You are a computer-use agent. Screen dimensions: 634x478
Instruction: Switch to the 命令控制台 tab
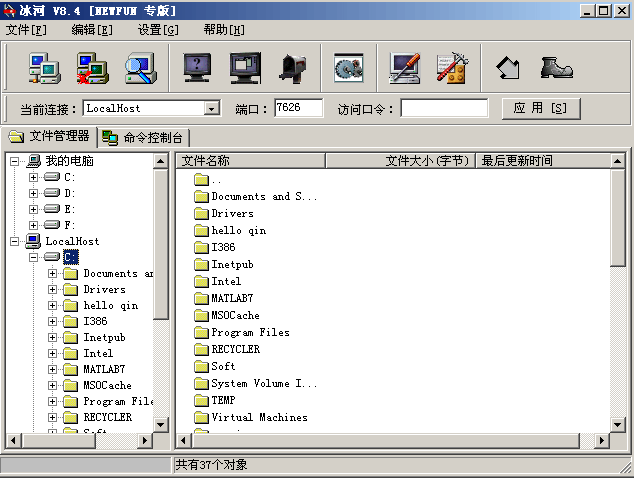click(x=144, y=138)
